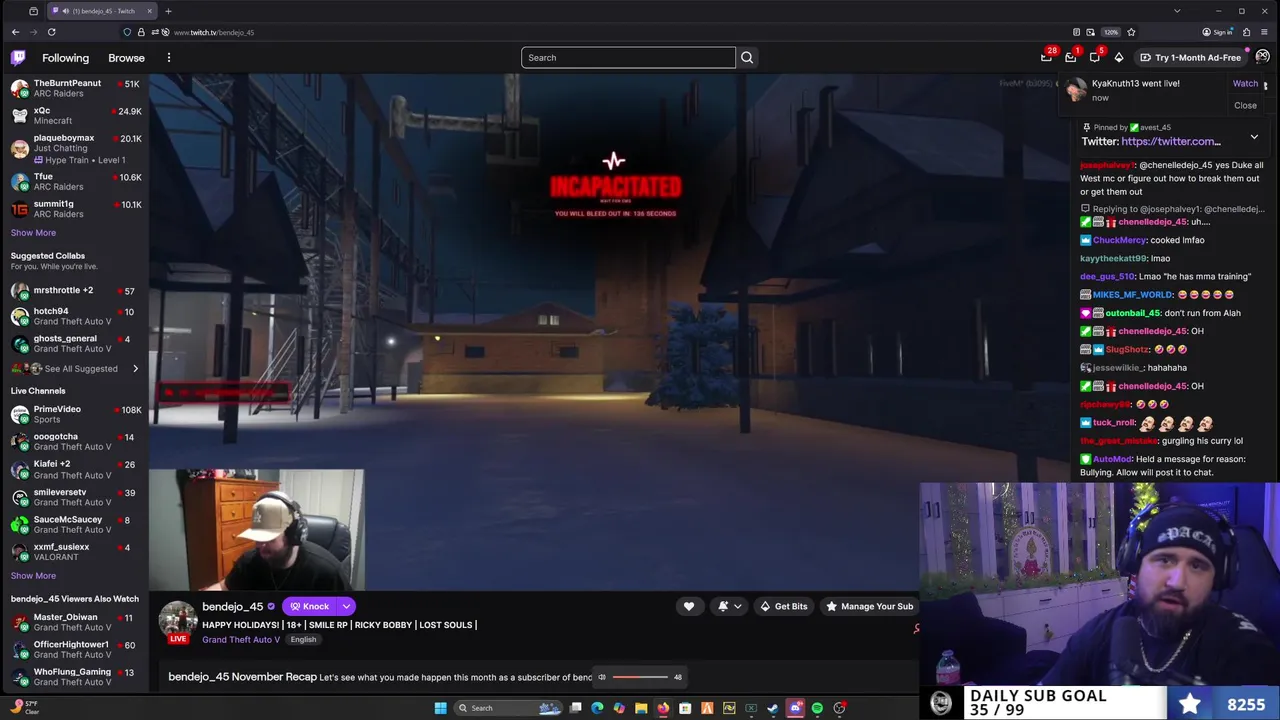Click Show More under Live Channels
The image size is (1280, 720).
click(33, 576)
